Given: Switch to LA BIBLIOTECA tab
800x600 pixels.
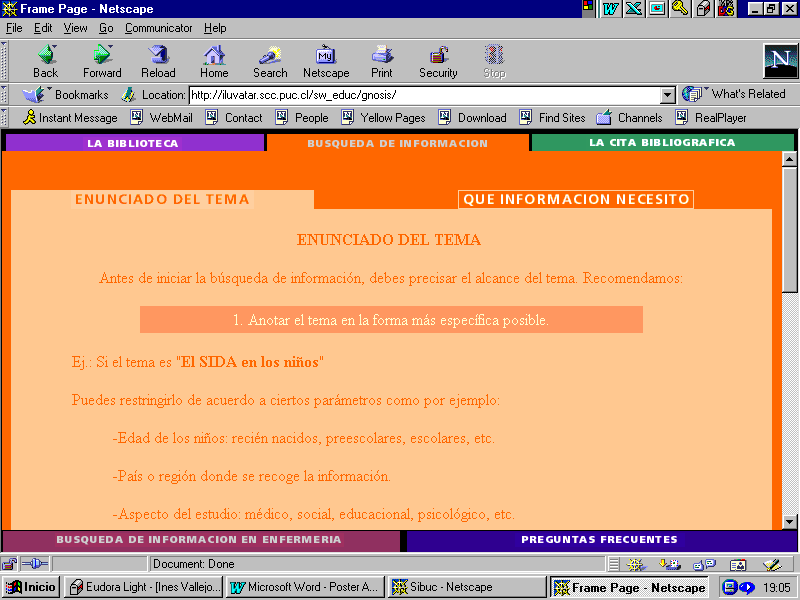Looking at the screenshot, I should point(133,143).
